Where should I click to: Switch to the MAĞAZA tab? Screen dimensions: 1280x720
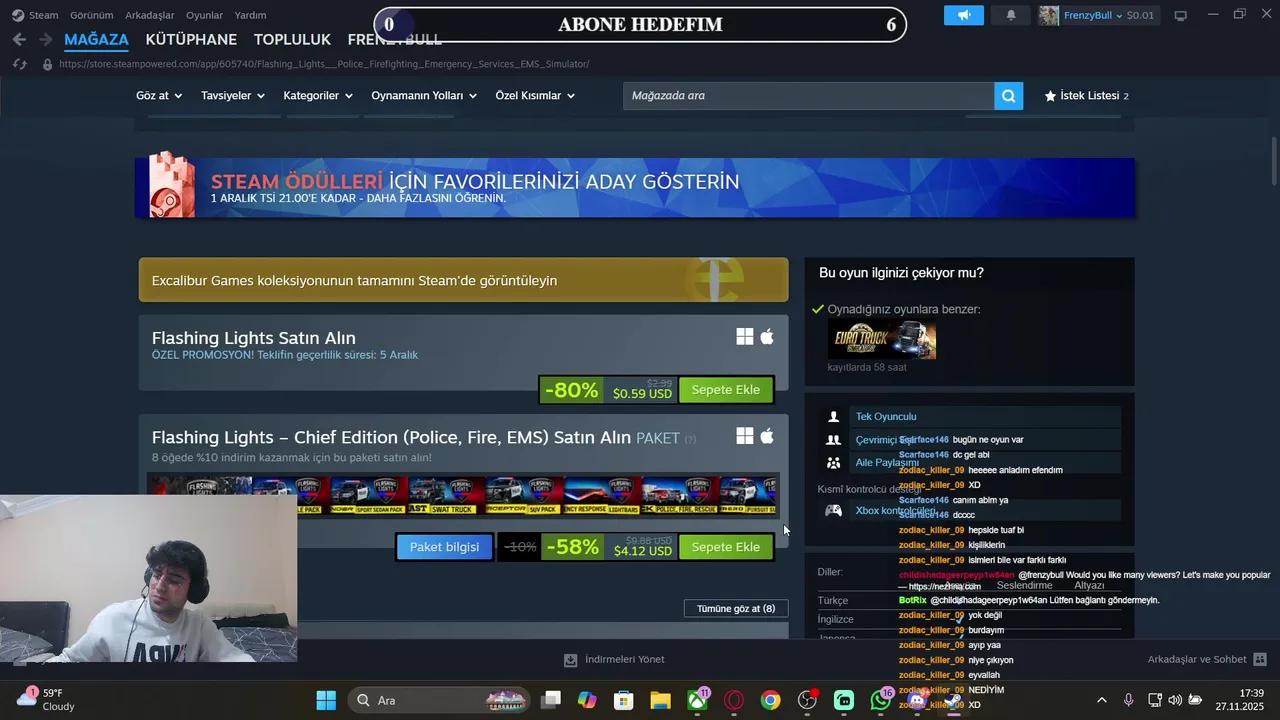tap(96, 40)
